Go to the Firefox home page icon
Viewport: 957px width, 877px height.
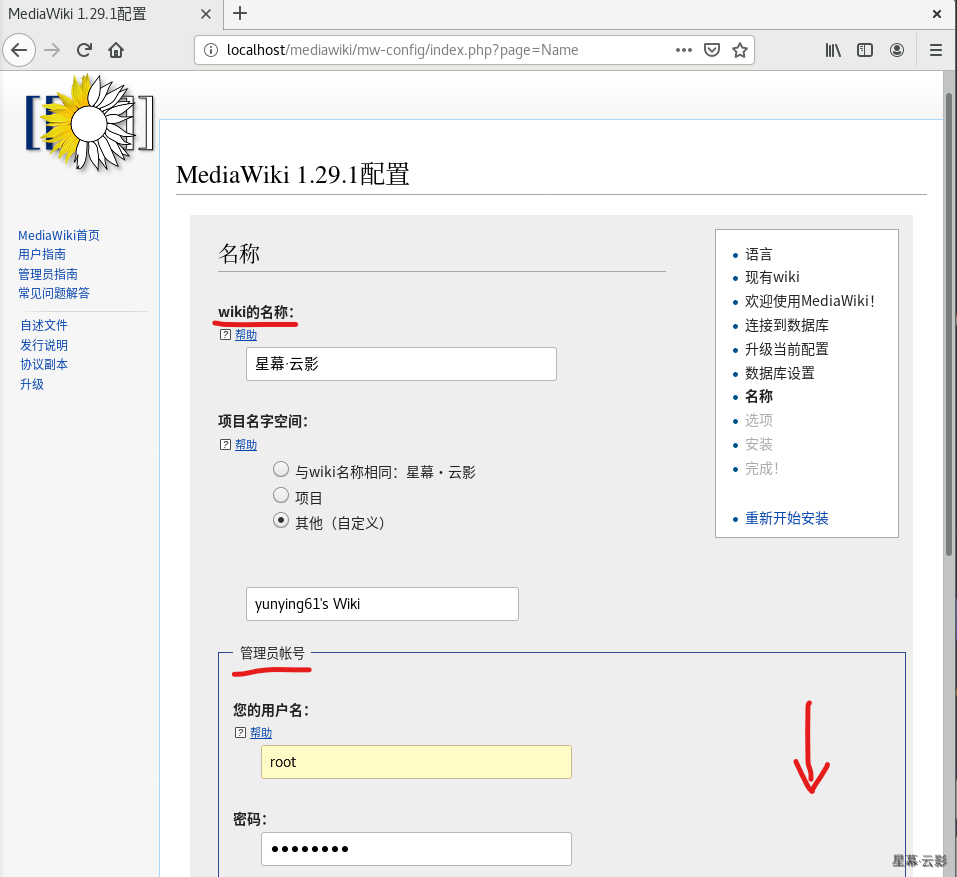pos(116,50)
